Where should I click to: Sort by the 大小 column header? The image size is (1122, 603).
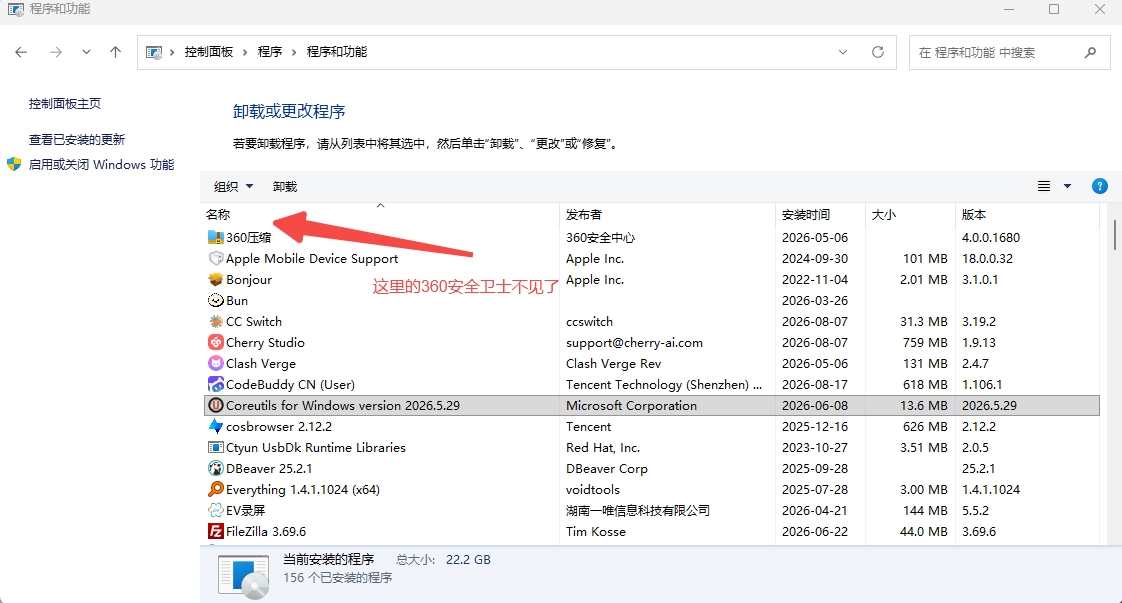pyautogui.click(x=911, y=214)
